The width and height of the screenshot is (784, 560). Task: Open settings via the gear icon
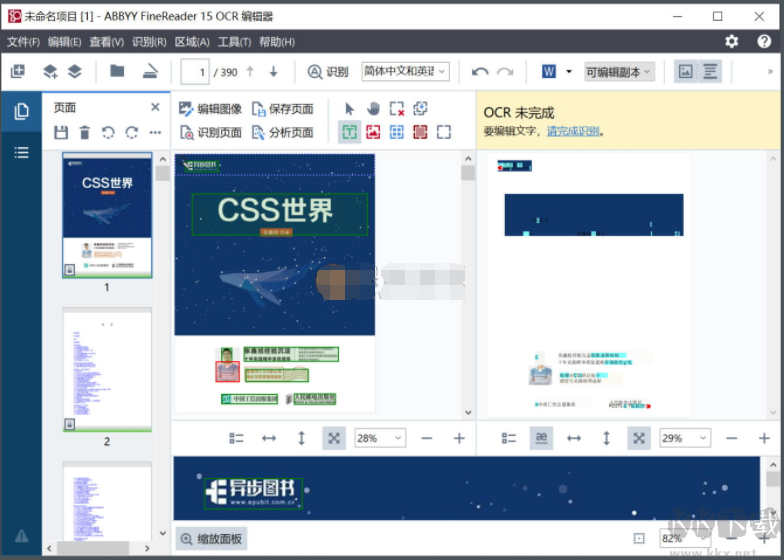[732, 42]
